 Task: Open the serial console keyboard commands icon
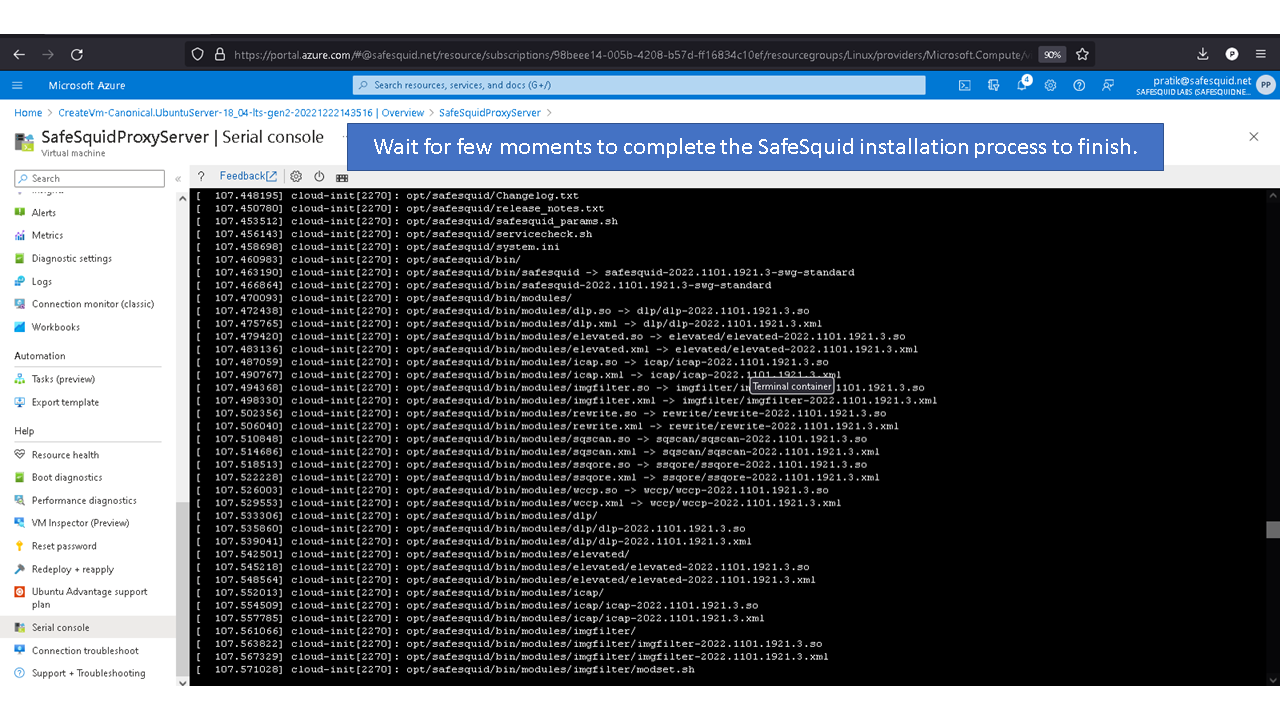pyautogui.click(x=342, y=177)
